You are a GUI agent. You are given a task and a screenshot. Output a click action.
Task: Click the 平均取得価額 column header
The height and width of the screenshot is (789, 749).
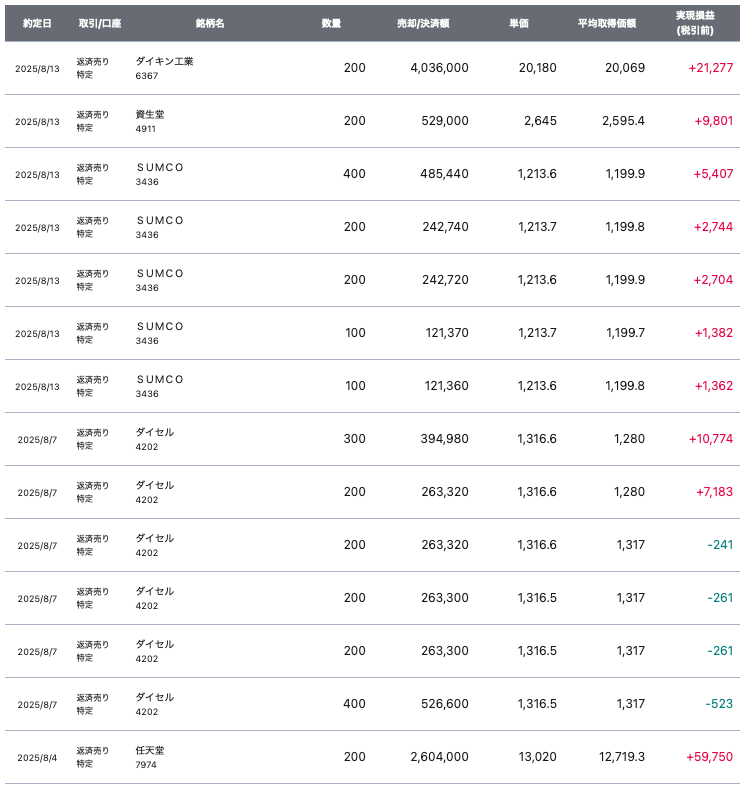point(607,23)
